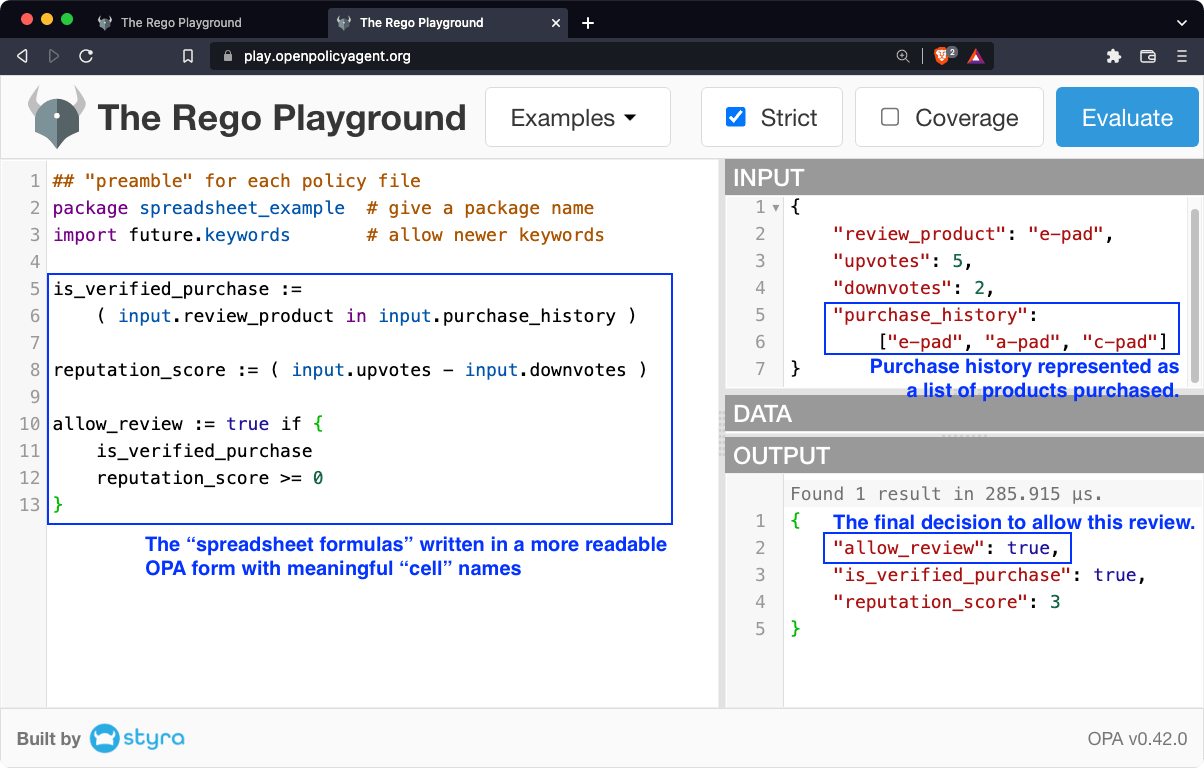Select the active Rego Playground tab

448,23
